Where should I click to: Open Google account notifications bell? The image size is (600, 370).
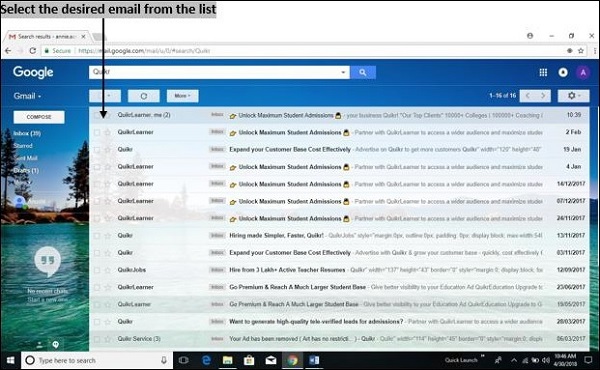tap(563, 72)
